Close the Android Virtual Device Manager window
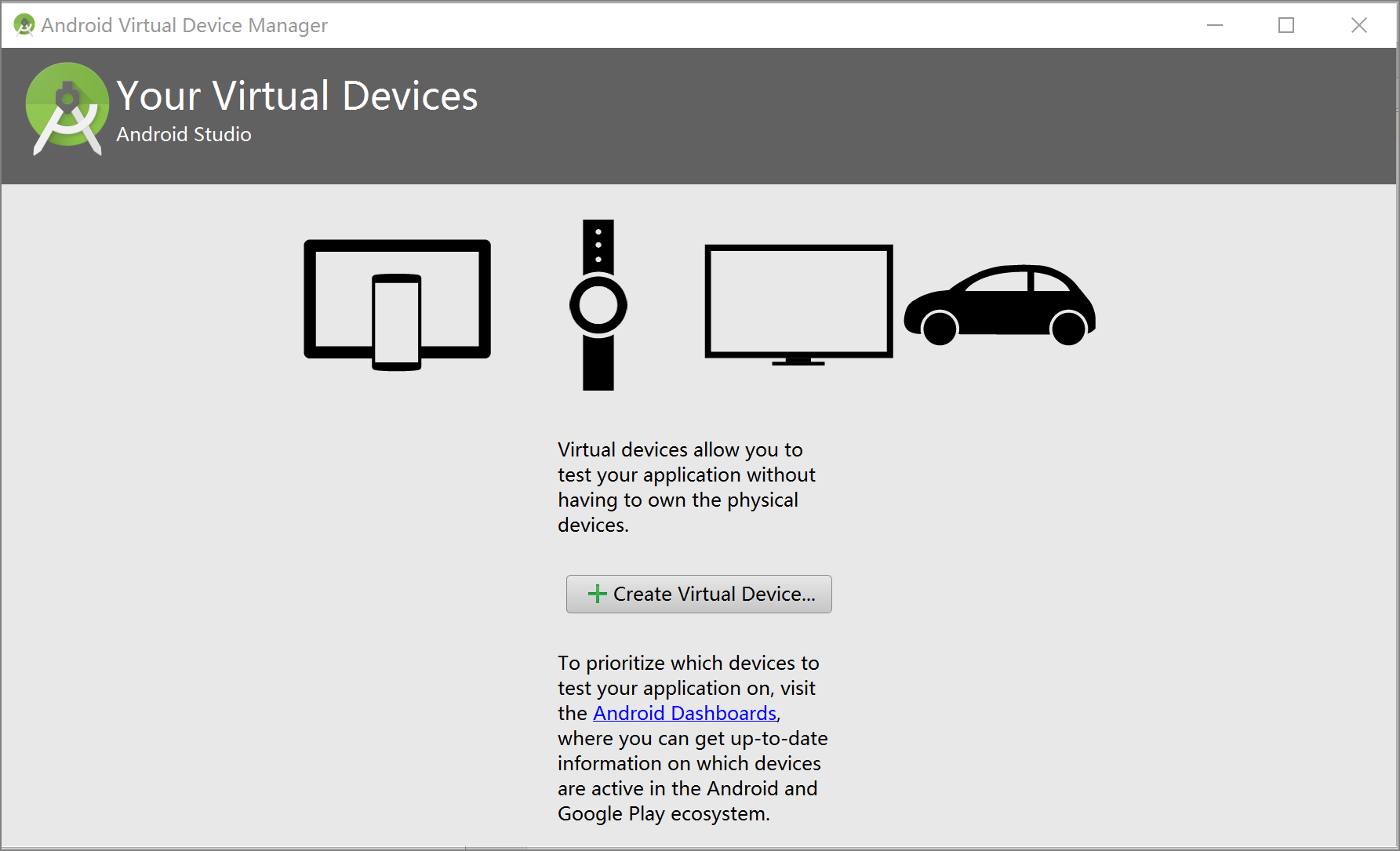This screenshot has width=1400, height=851. coord(1359,25)
